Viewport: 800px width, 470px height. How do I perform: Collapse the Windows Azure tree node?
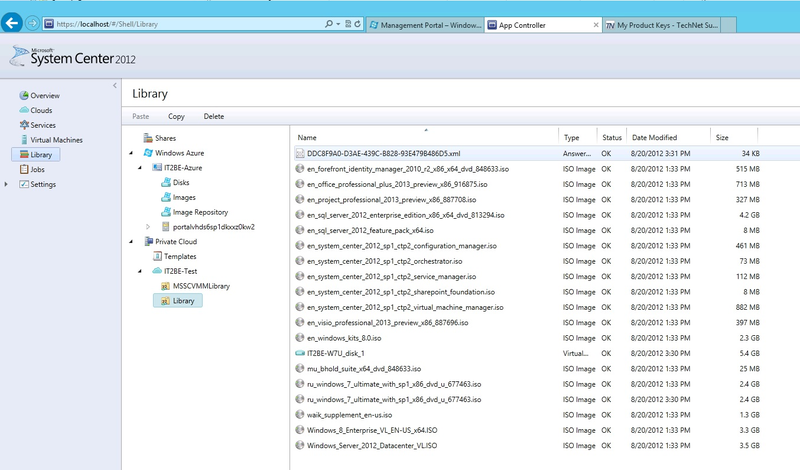(131, 153)
